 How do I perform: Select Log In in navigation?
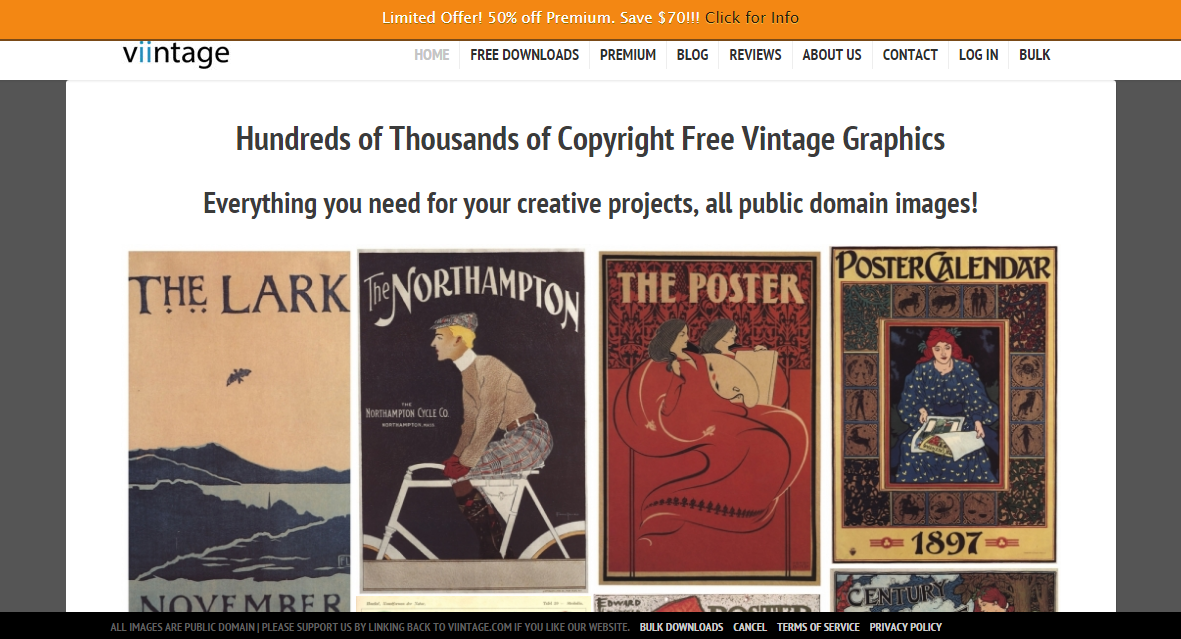[x=978, y=55]
